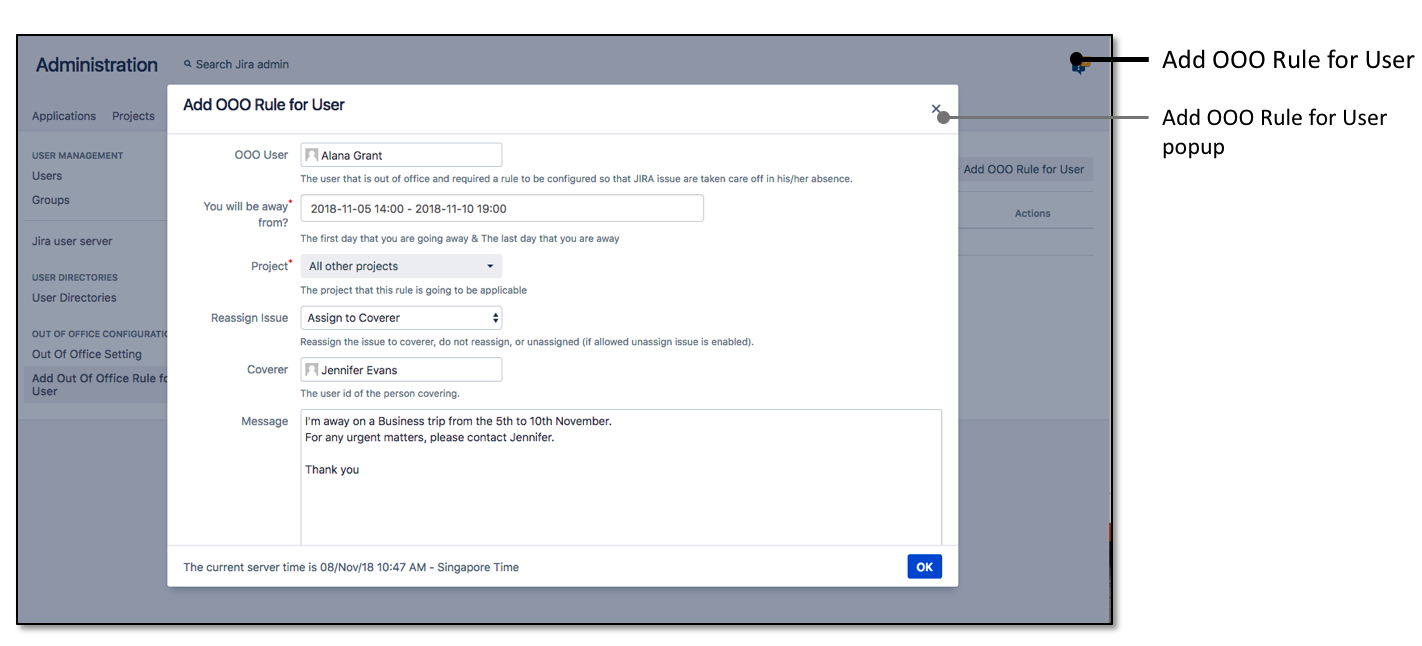Open Out Of Office Setting
Screen dimensions: 1422x646
tap(84, 354)
